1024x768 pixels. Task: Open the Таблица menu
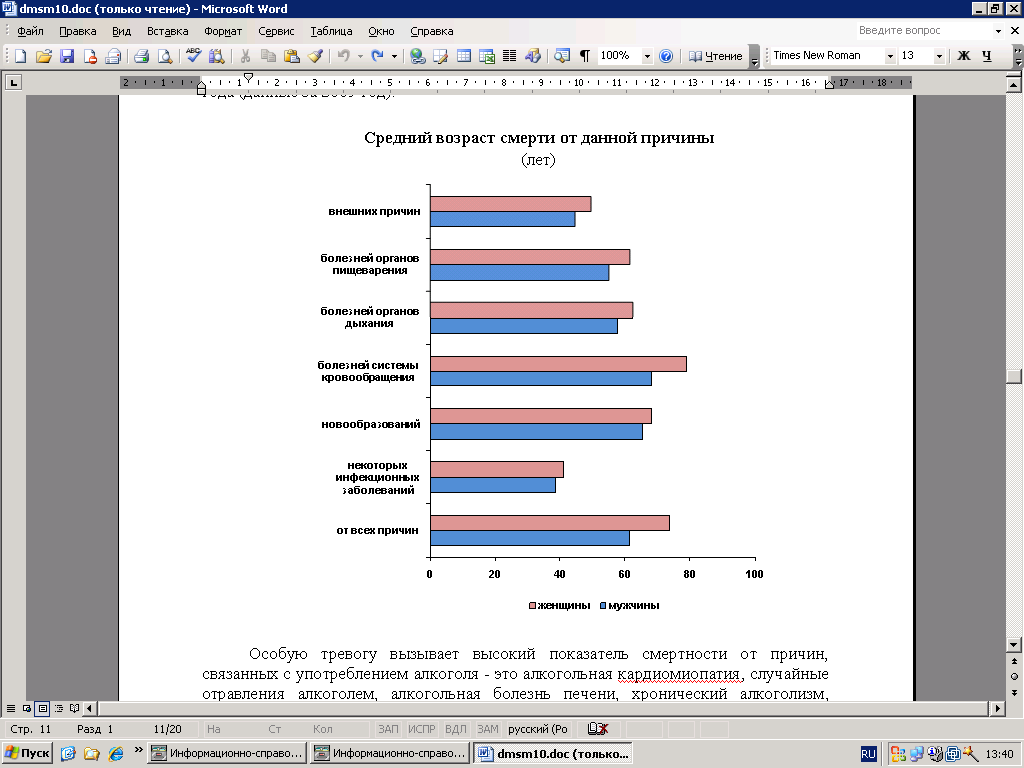coord(331,31)
